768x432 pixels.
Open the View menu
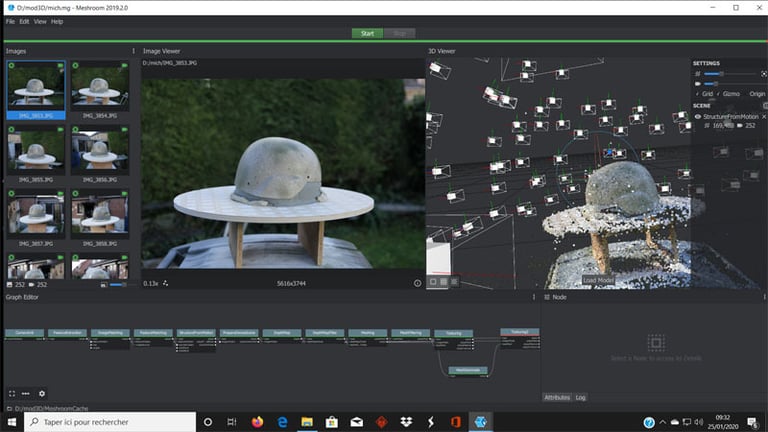[x=40, y=21]
